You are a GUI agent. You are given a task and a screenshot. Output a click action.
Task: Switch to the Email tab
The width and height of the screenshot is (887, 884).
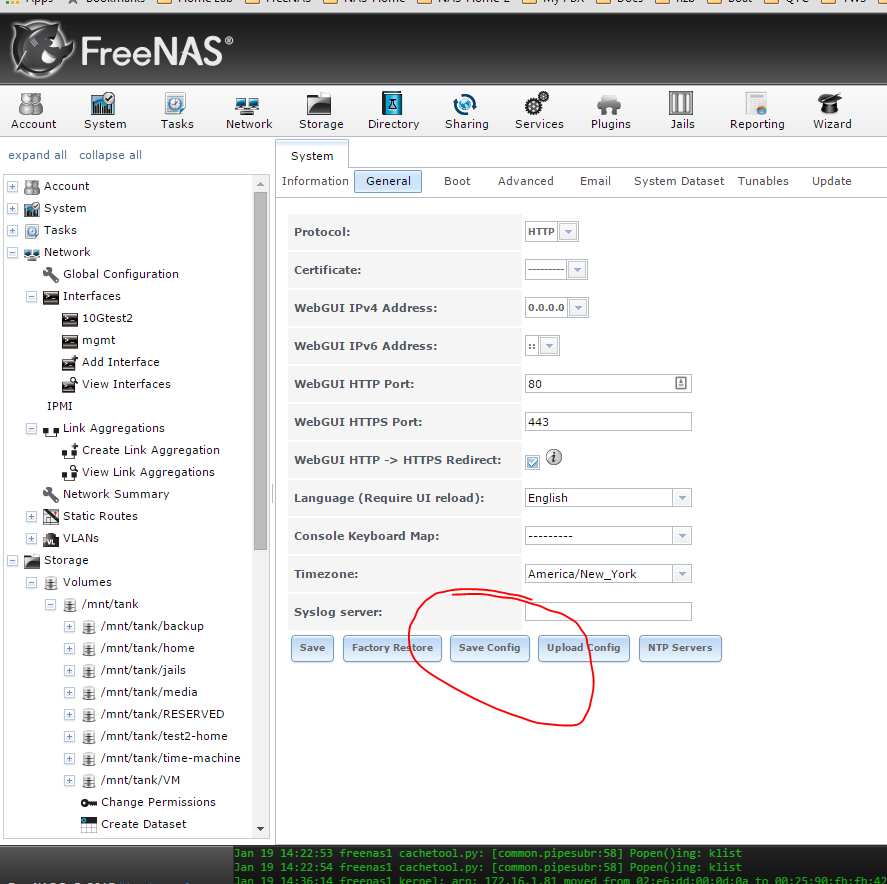[x=595, y=181]
